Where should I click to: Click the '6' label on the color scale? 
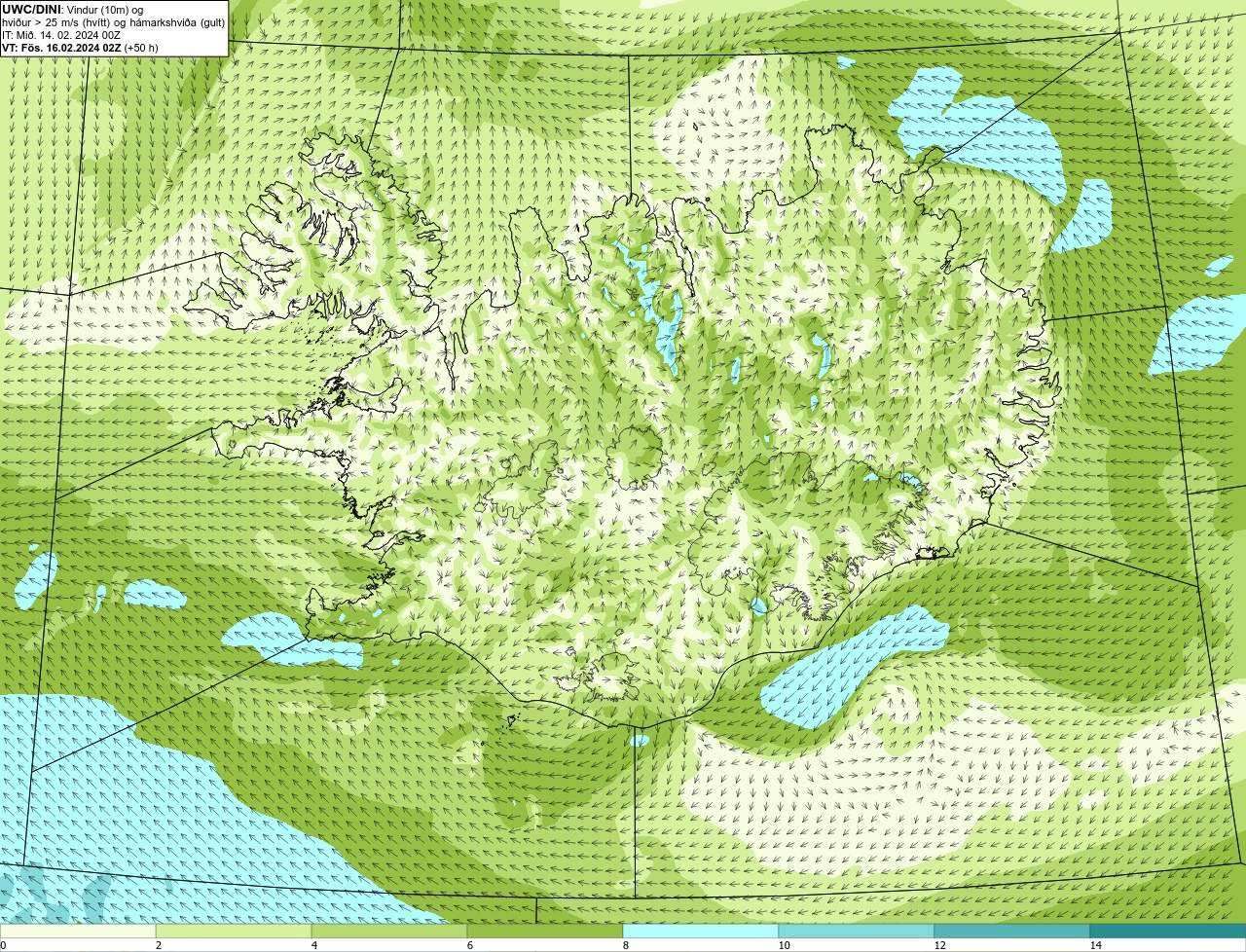tap(469, 945)
